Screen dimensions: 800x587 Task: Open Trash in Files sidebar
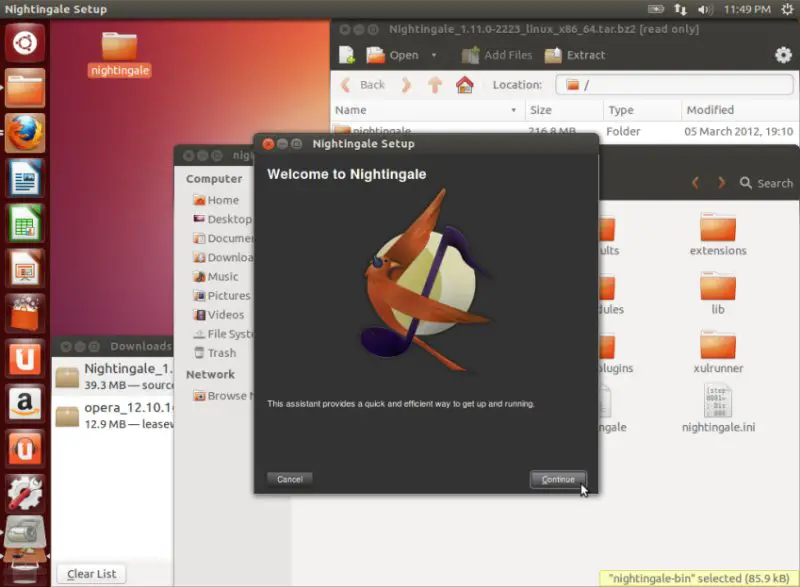tap(215, 353)
